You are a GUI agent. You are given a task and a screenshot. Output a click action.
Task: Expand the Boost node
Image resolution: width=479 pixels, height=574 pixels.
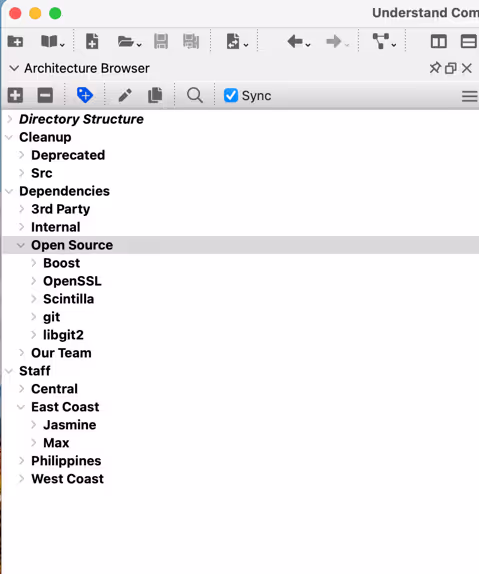tap(34, 263)
